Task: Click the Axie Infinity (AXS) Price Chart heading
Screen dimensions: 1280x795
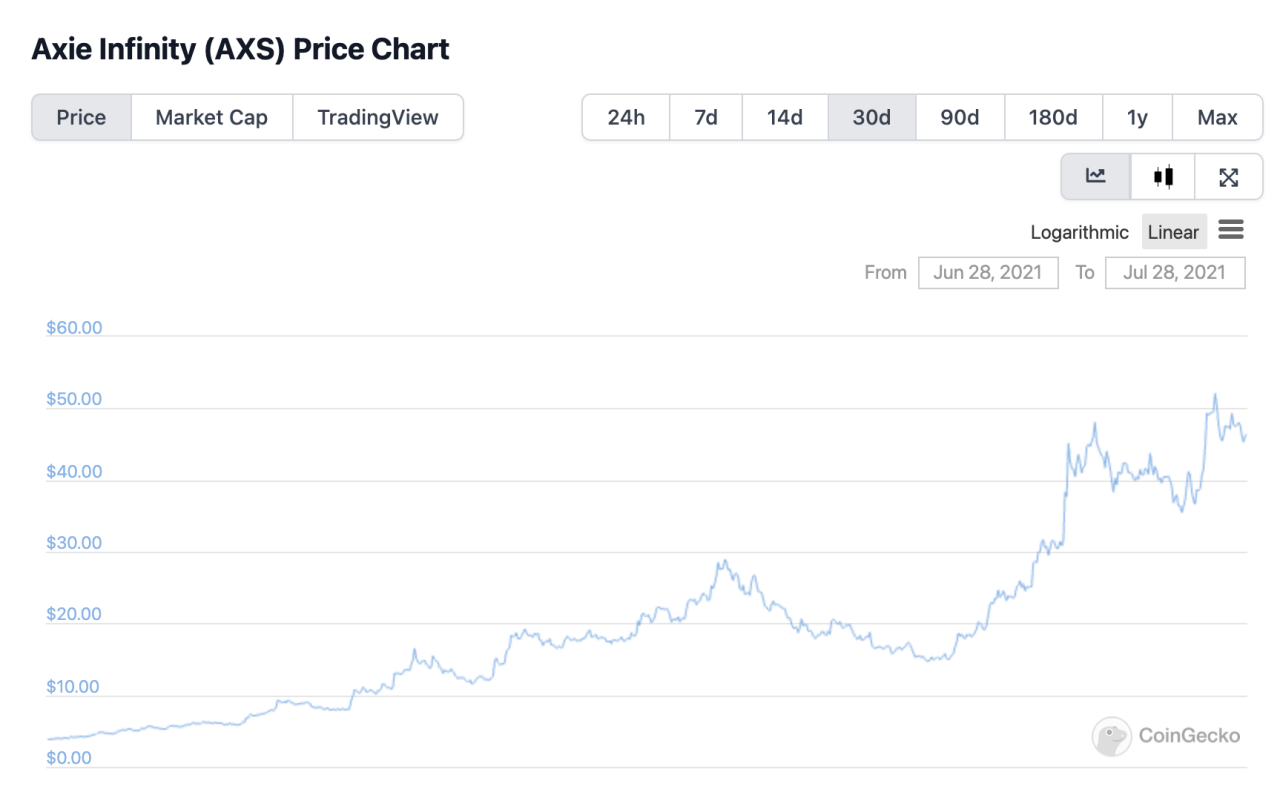Action: click(241, 49)
